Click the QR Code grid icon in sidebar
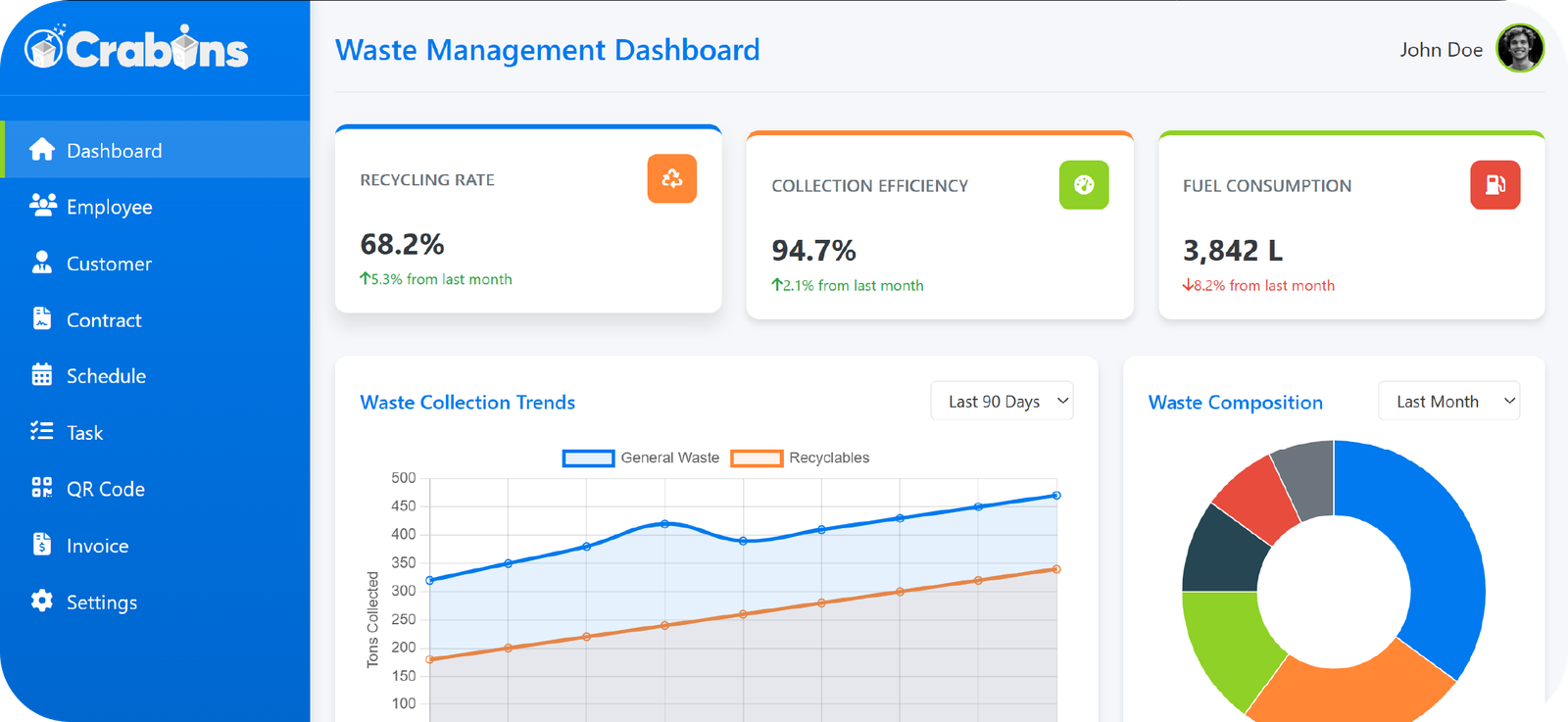1568x722 pixels. (42, 488)
